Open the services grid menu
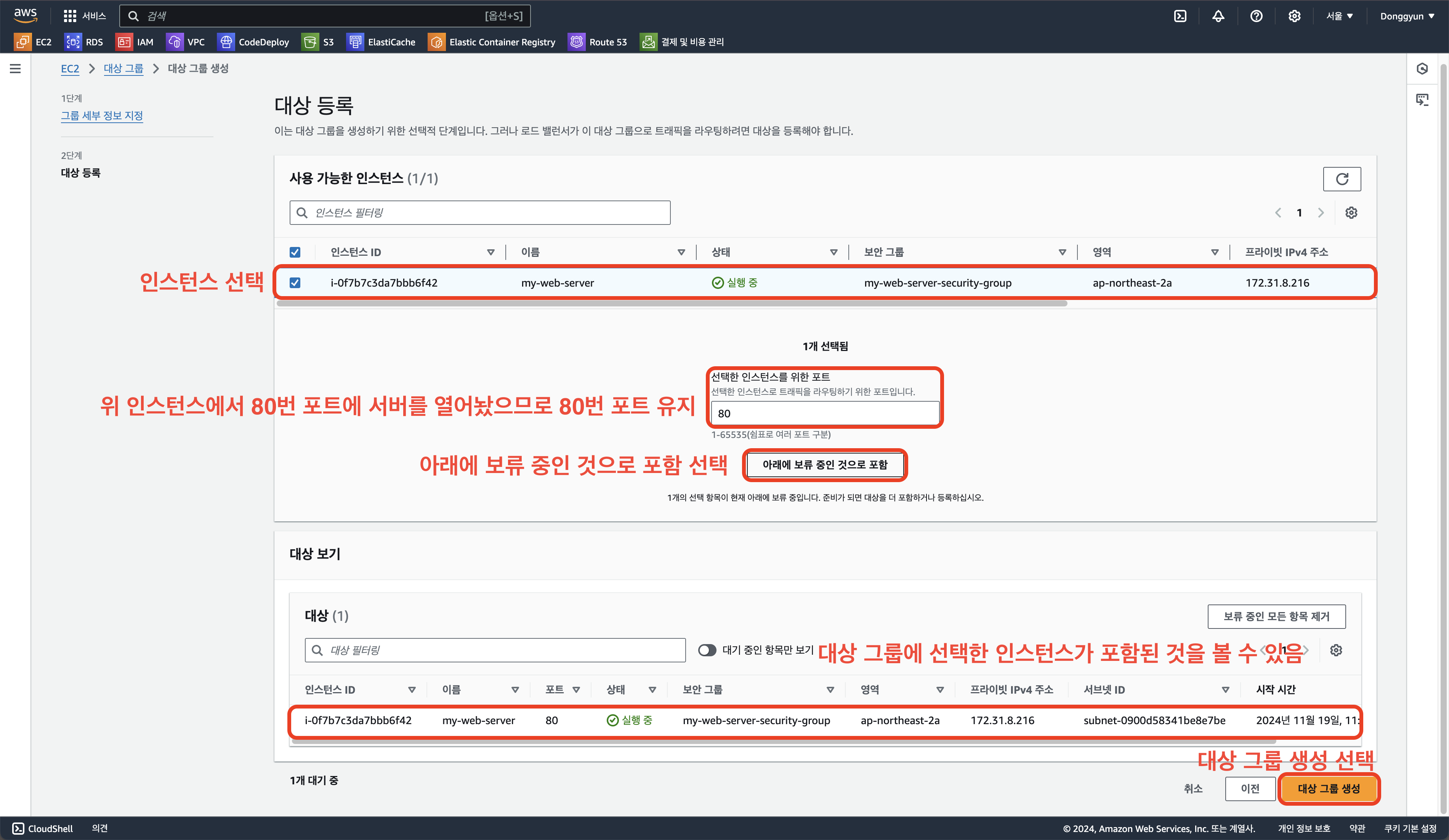Screen dimensions: 1449x840 pyautogui.click(x=70, y=16)
